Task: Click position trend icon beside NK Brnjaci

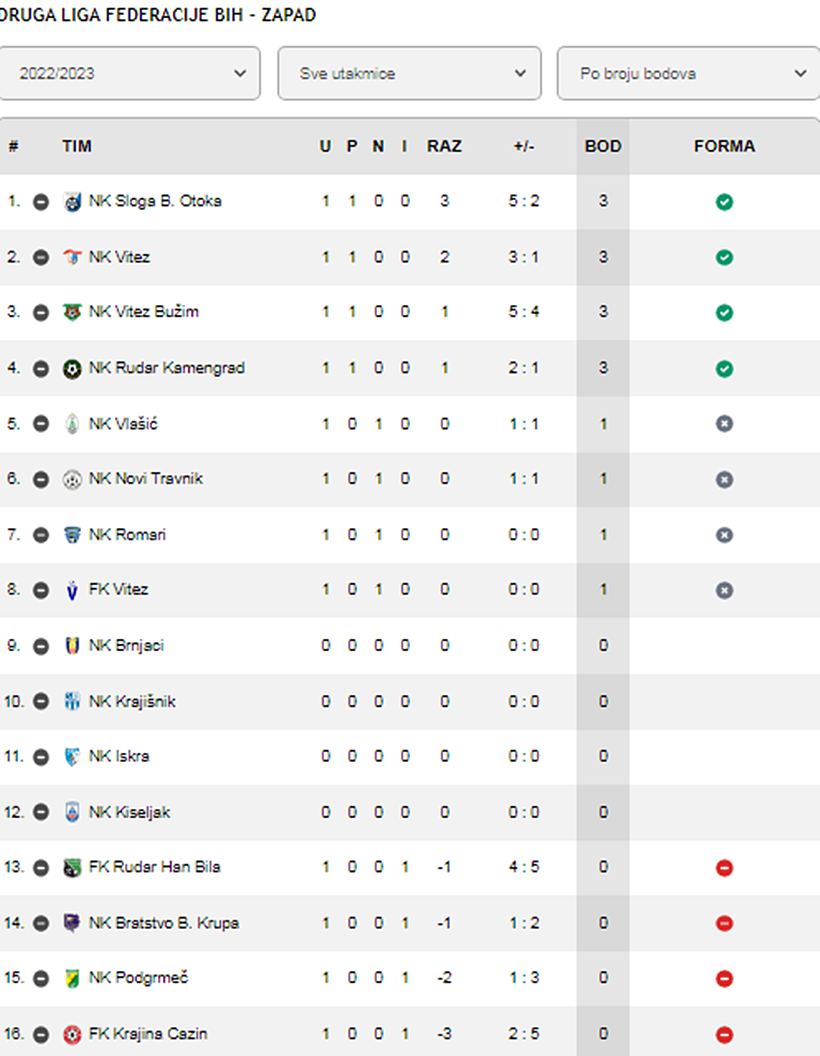Action: coord(41,646)
